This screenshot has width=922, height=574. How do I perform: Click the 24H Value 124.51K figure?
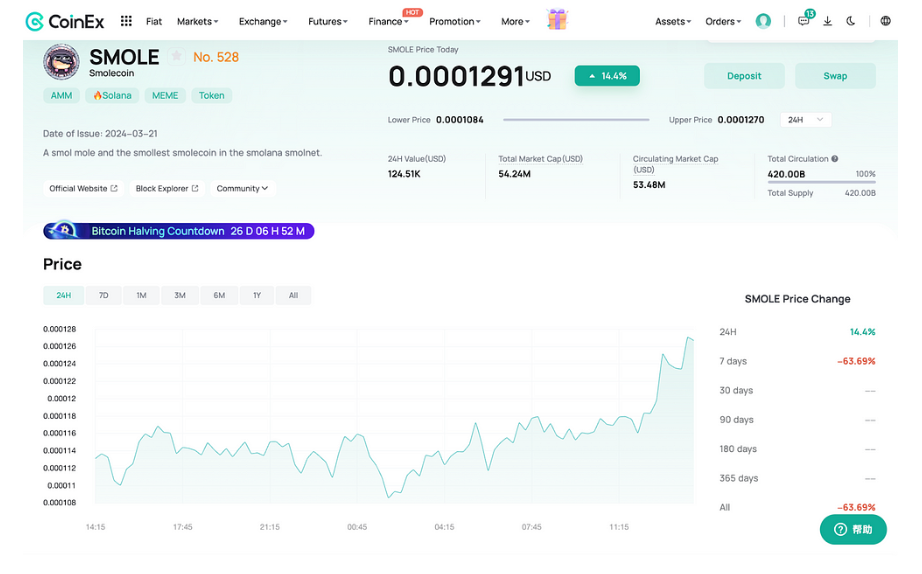tap(404, 174)
